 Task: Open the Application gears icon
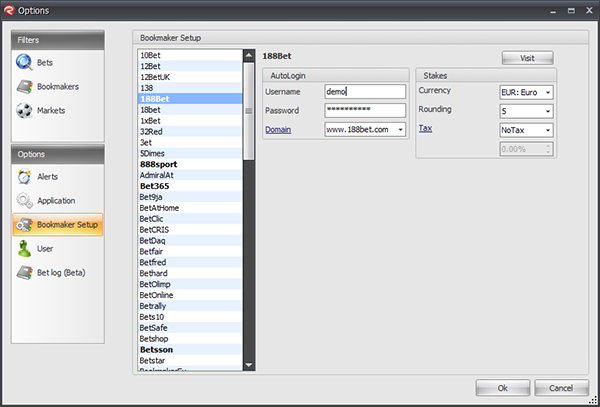24,200
